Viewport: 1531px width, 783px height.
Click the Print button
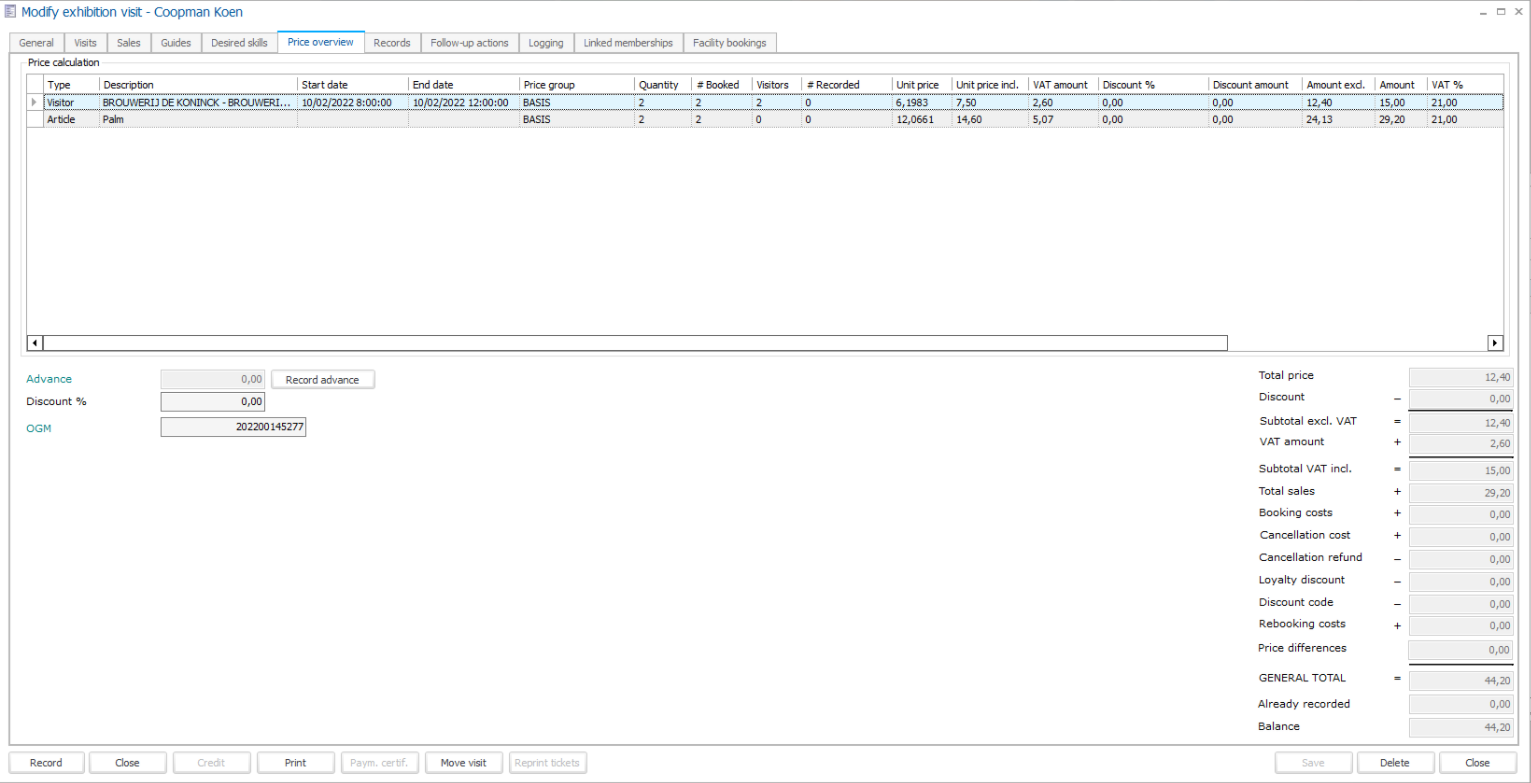tap(295, 763)
